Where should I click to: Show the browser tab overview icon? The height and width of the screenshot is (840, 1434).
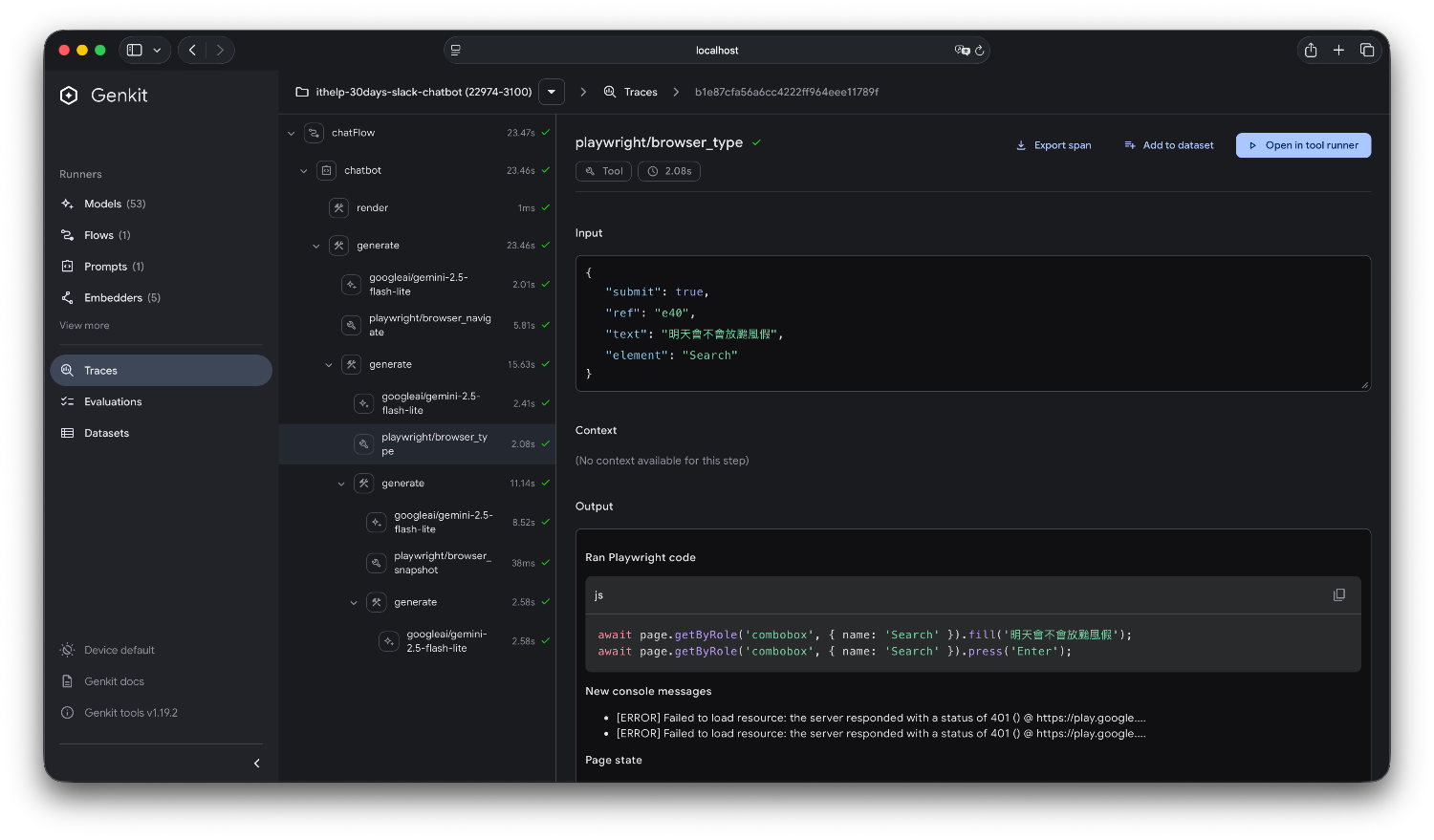1367,51
